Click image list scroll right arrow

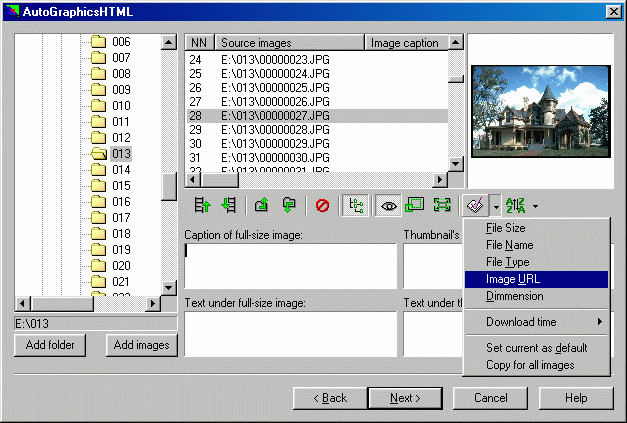click(440, 180)
